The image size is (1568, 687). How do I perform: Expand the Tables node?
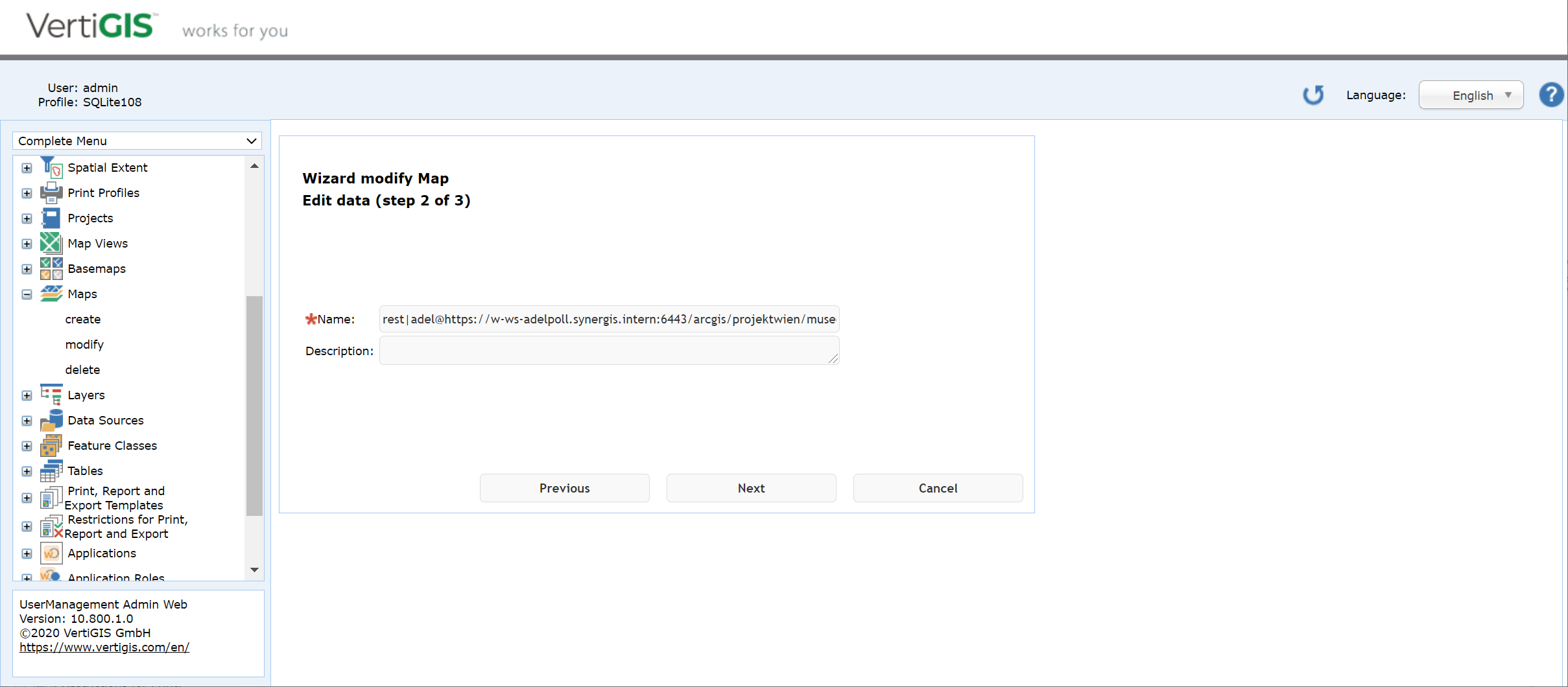(27, 471)
